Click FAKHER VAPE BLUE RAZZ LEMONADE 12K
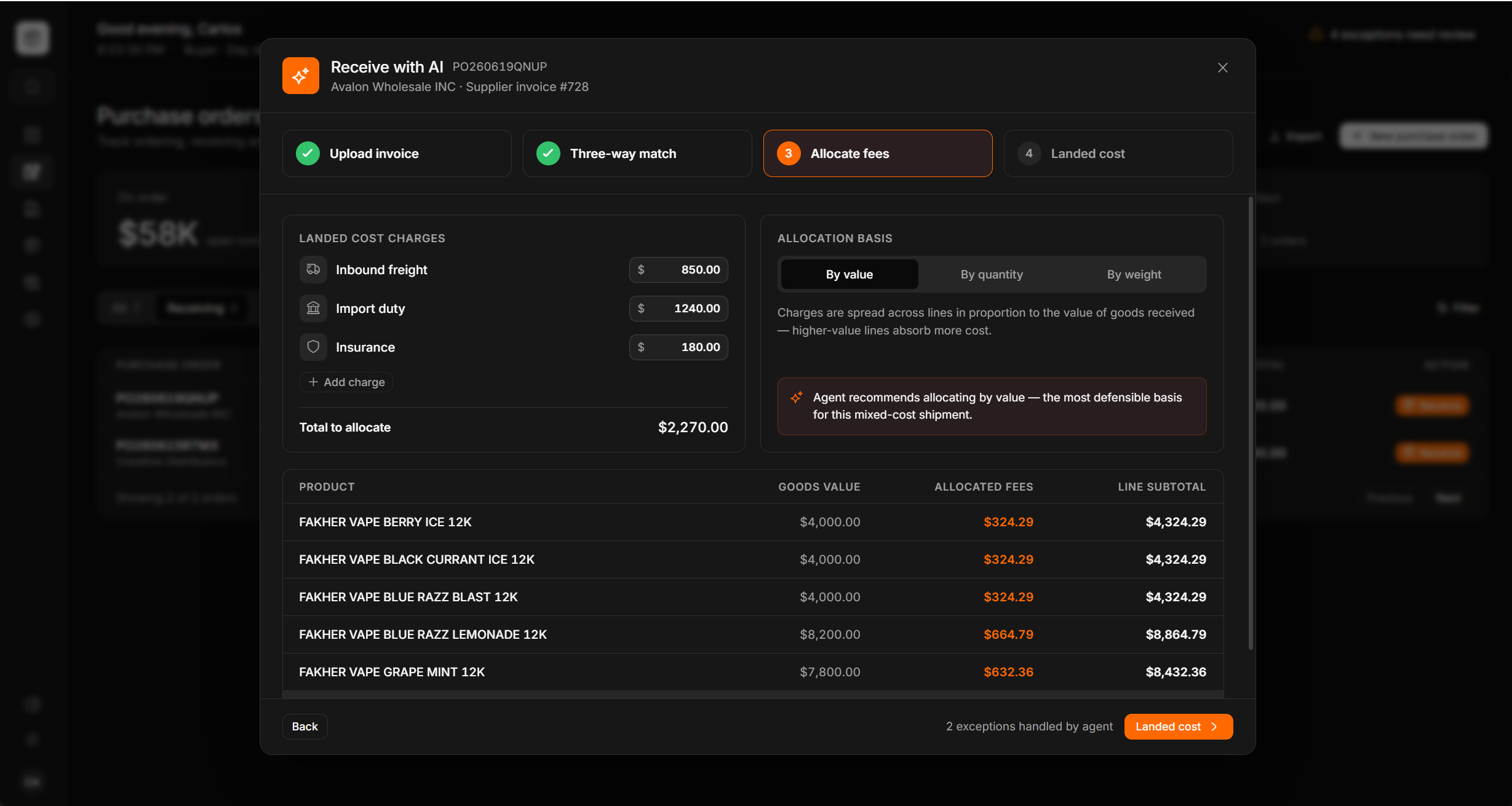The image size is (1512, 806). pyautogui.click(x=753, y=634)
